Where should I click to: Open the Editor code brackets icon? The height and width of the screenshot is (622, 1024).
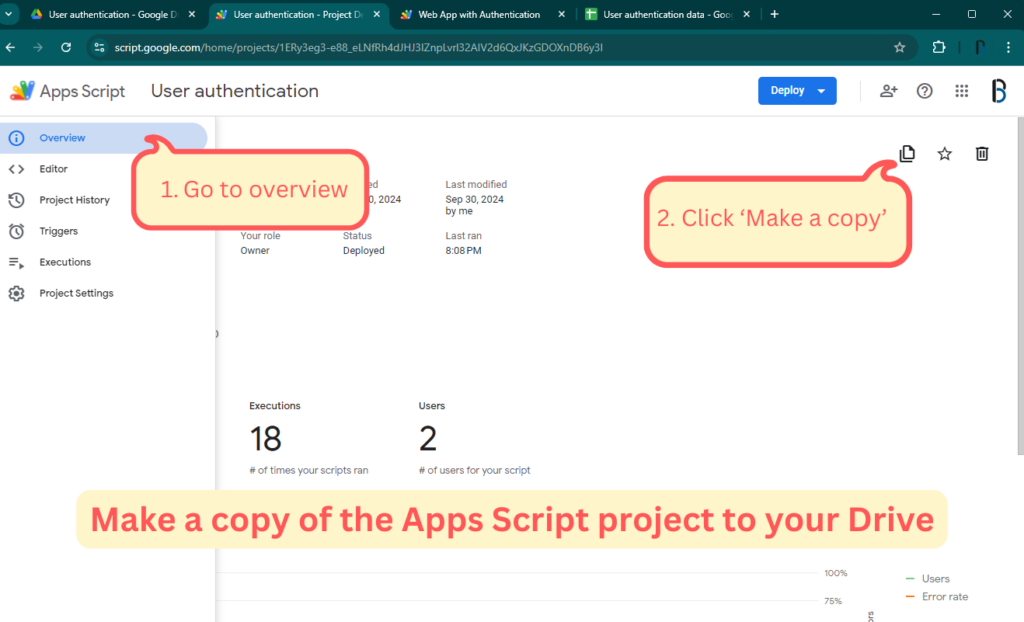[x=16, y=169]
